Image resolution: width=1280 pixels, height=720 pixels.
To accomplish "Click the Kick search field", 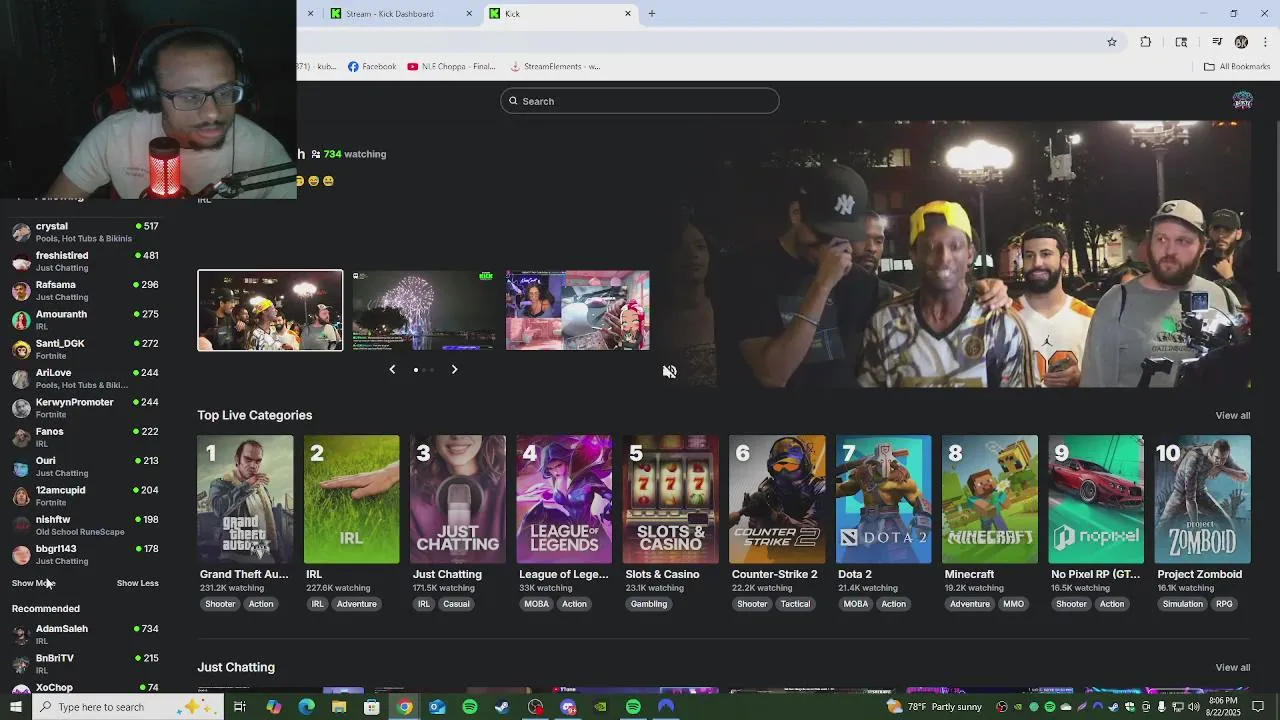I will 640,101.
